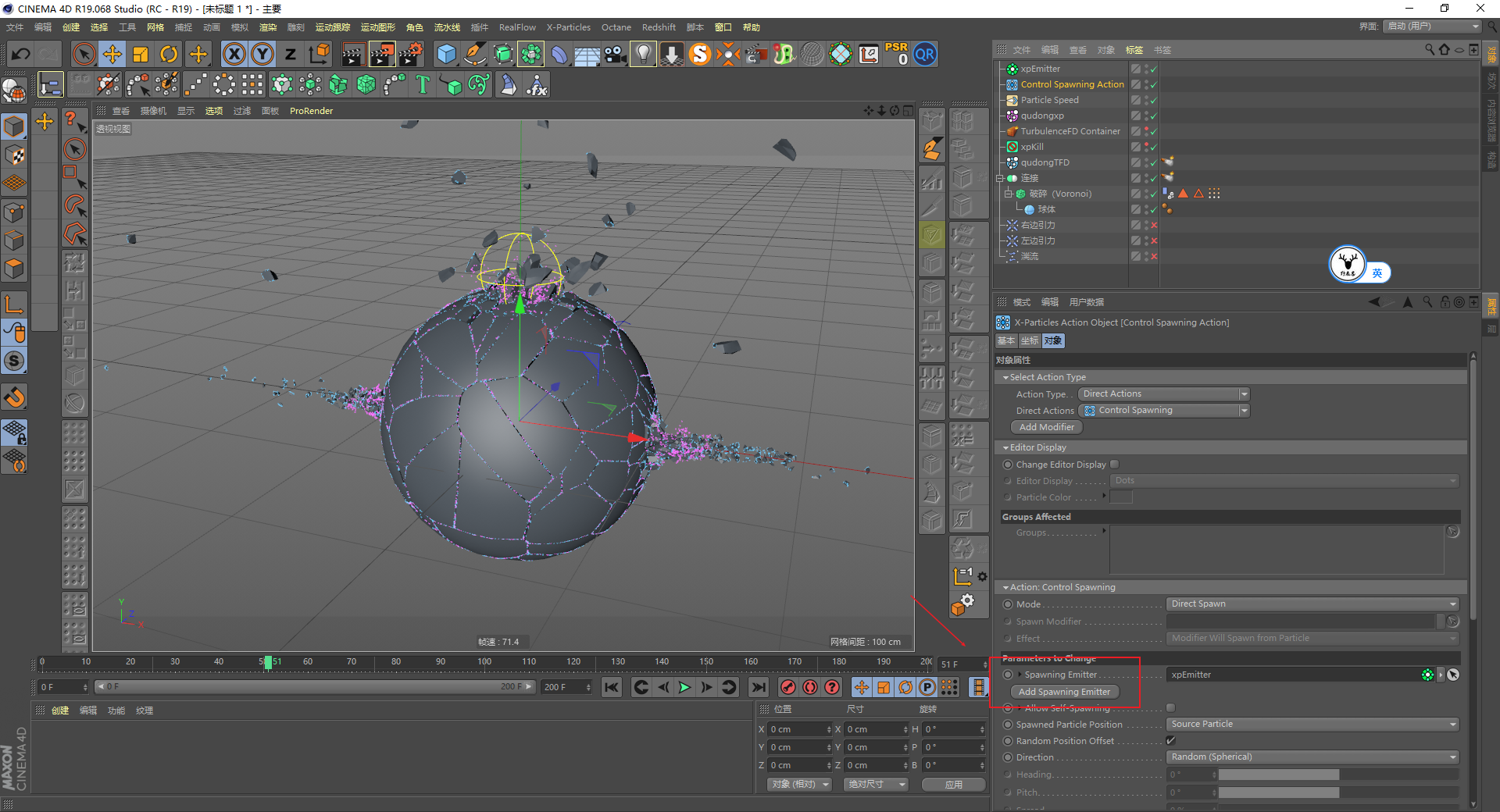The height and width of the screenshot is (812, 1500).
Task: Toggle the Enable Snap S icon
Action: [x=15, y=361]
